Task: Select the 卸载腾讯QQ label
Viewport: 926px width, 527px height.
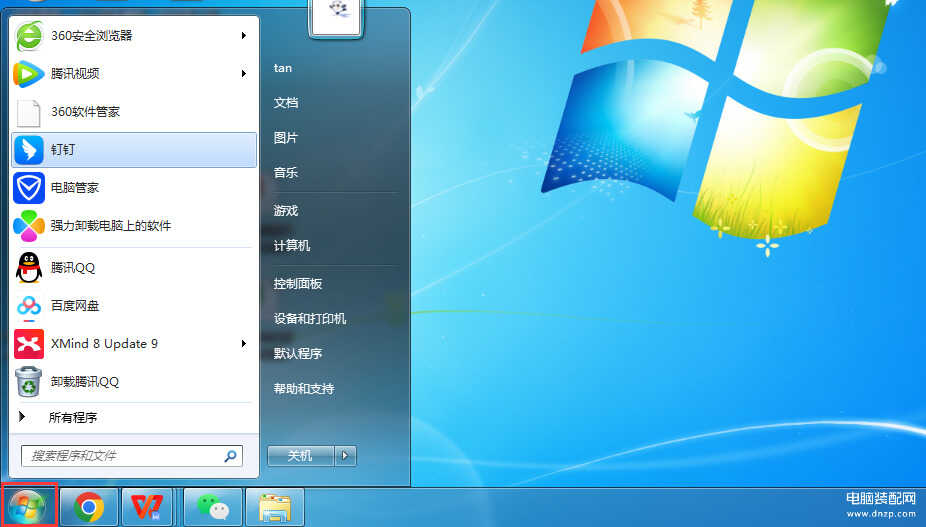Action: pos(84,382)
